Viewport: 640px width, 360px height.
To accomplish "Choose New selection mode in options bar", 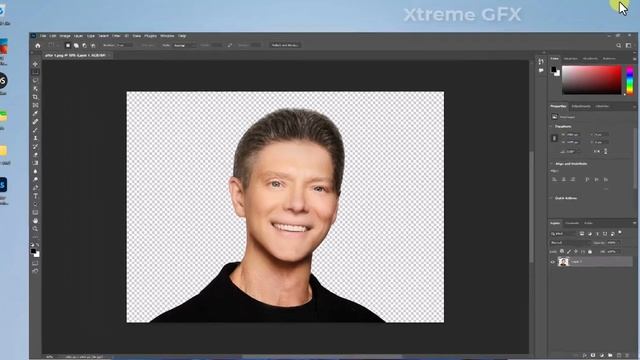I will coord(68,45).
